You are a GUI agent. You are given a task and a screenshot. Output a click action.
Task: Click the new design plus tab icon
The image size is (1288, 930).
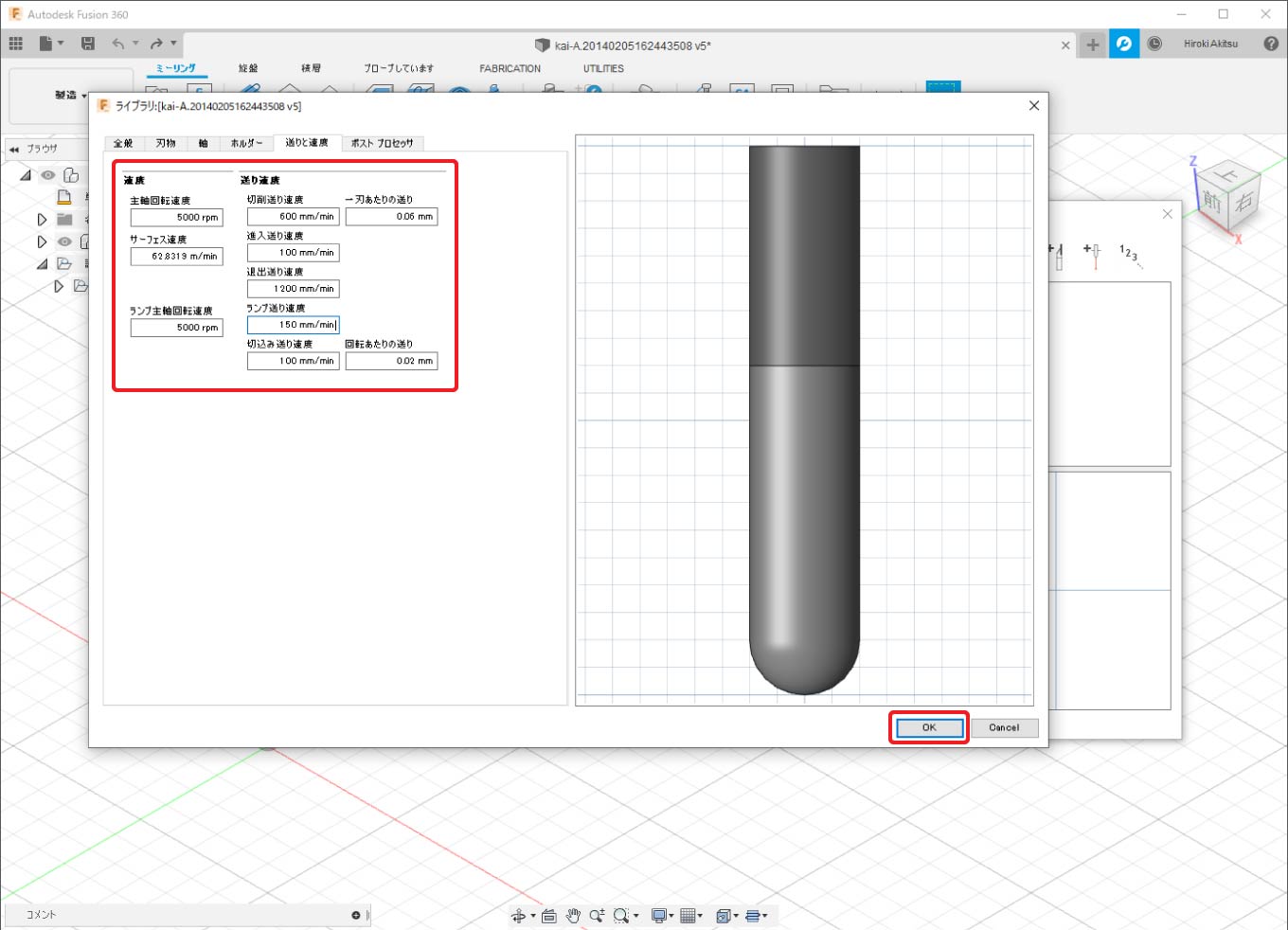click(x=1093, y=45)
